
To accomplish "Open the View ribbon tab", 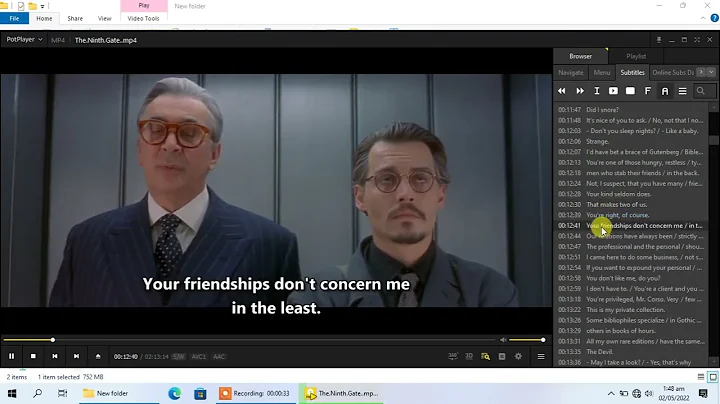I will click(x=105, y=18).
